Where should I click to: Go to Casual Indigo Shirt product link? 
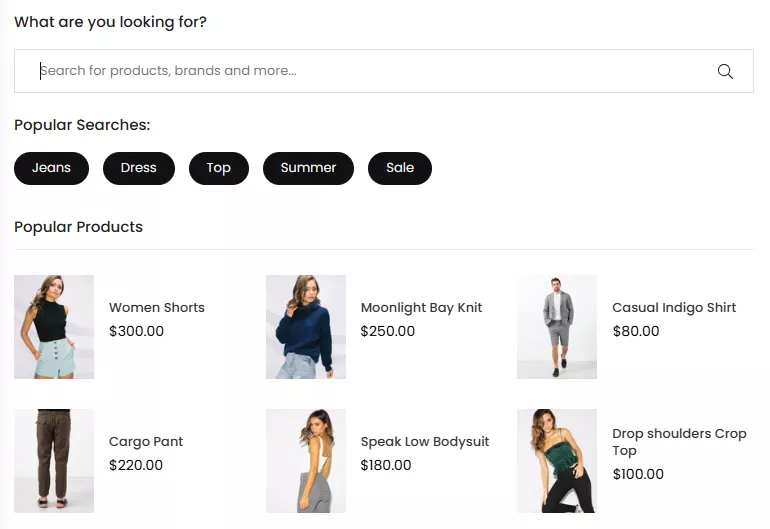tap(674, 308)
